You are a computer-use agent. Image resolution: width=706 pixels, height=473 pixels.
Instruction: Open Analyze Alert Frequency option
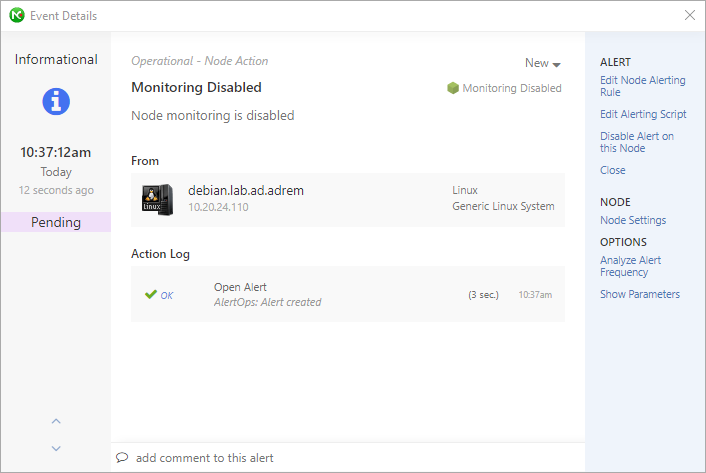pos(630,266)
